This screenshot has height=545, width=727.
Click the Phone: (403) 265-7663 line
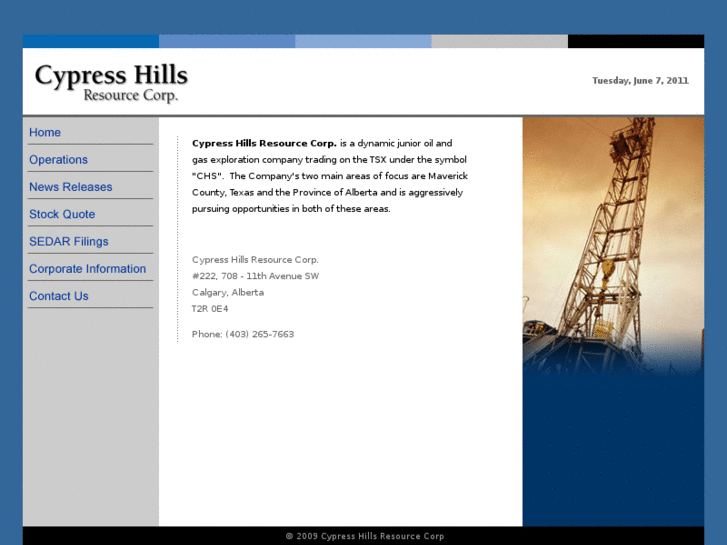pos(243,334)
